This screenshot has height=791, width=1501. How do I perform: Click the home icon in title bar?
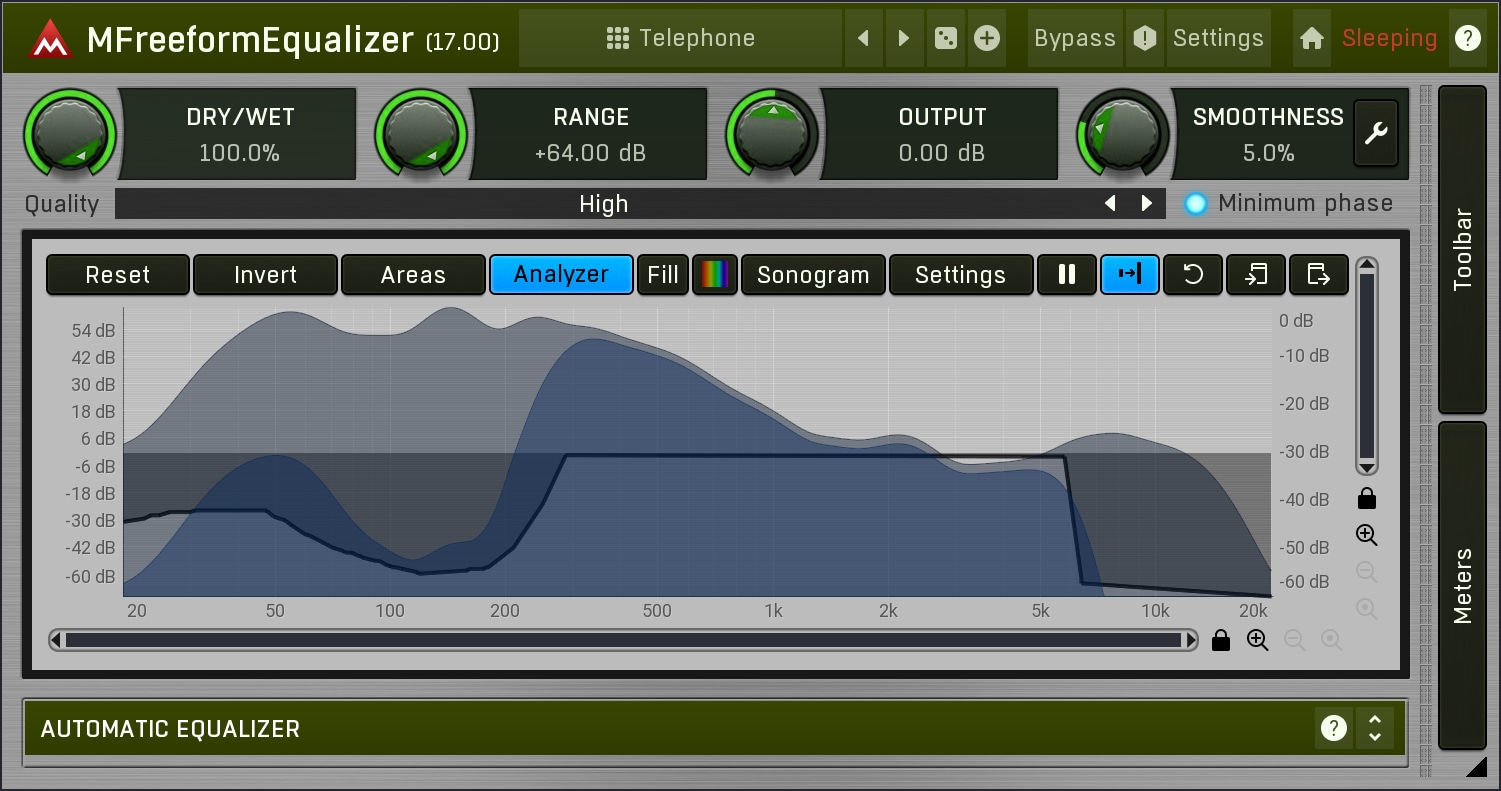point(1312,38)
